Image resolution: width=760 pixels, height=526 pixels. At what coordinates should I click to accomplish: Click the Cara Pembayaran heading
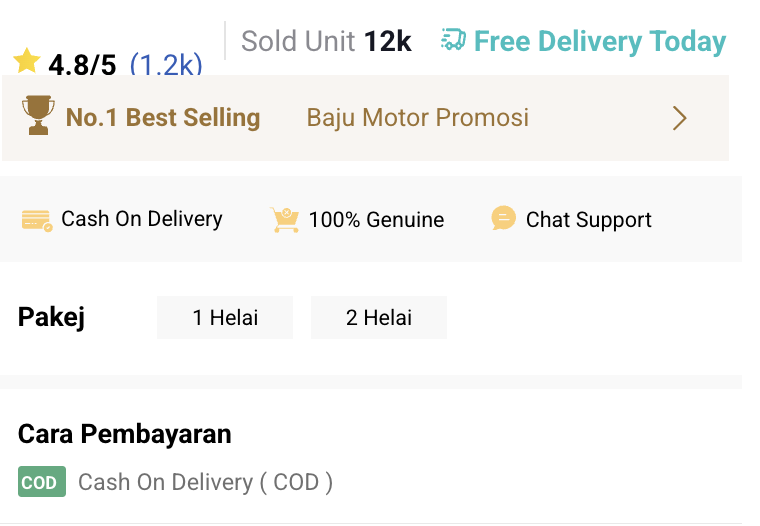125,434
